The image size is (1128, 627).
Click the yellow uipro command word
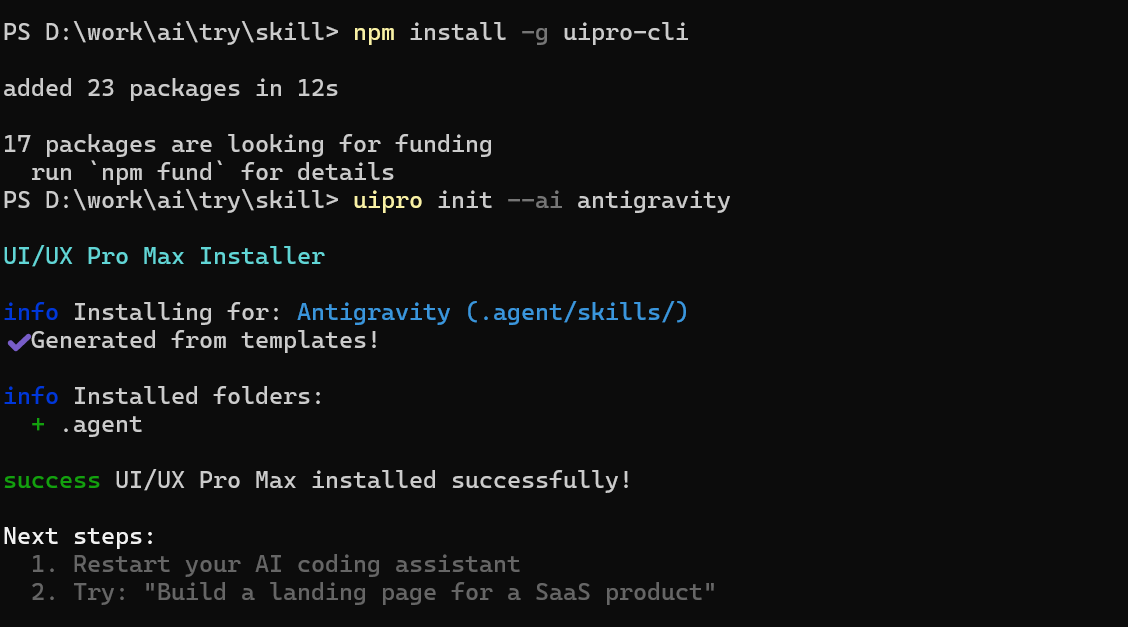coord(388,201)
